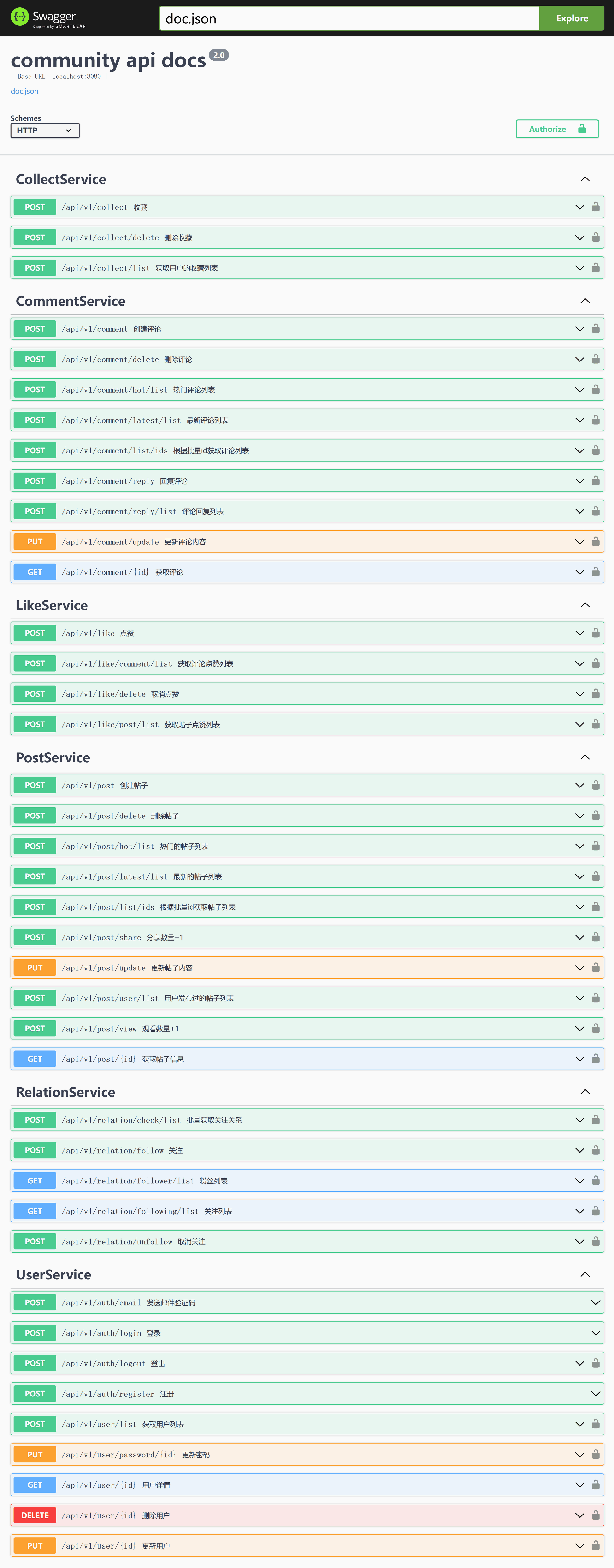Open the HTTP schemes dropdown
Image resolution: width=614 pixels, height=1568 pixels.
(44, 130)
